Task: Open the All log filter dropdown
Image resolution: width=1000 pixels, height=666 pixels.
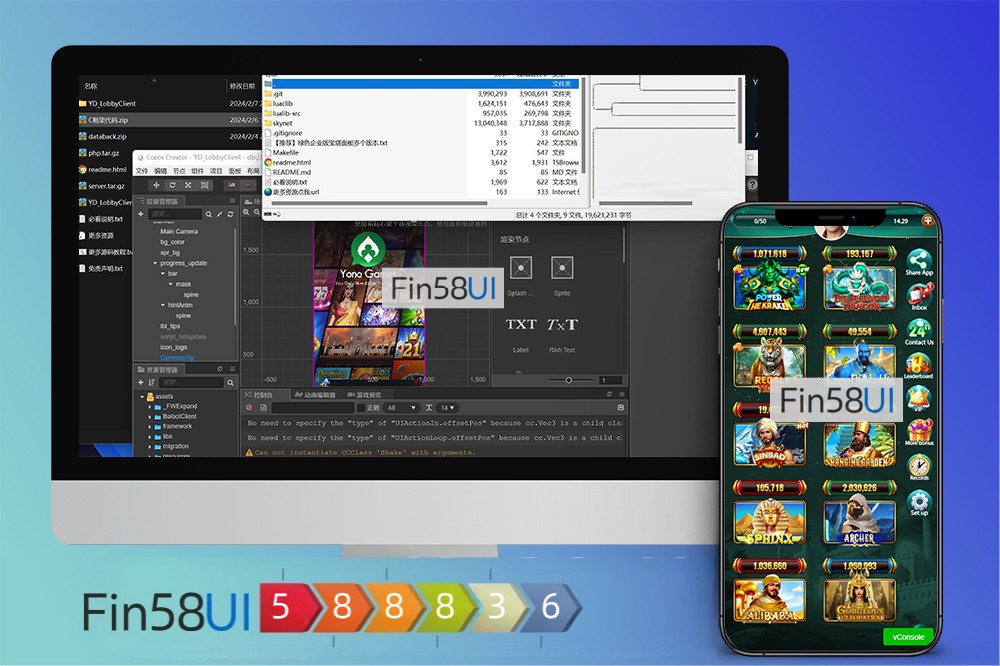Action: 402,408
